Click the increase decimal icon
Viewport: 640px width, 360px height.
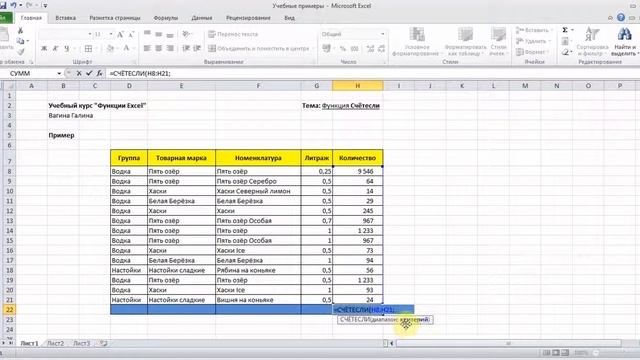370,49
